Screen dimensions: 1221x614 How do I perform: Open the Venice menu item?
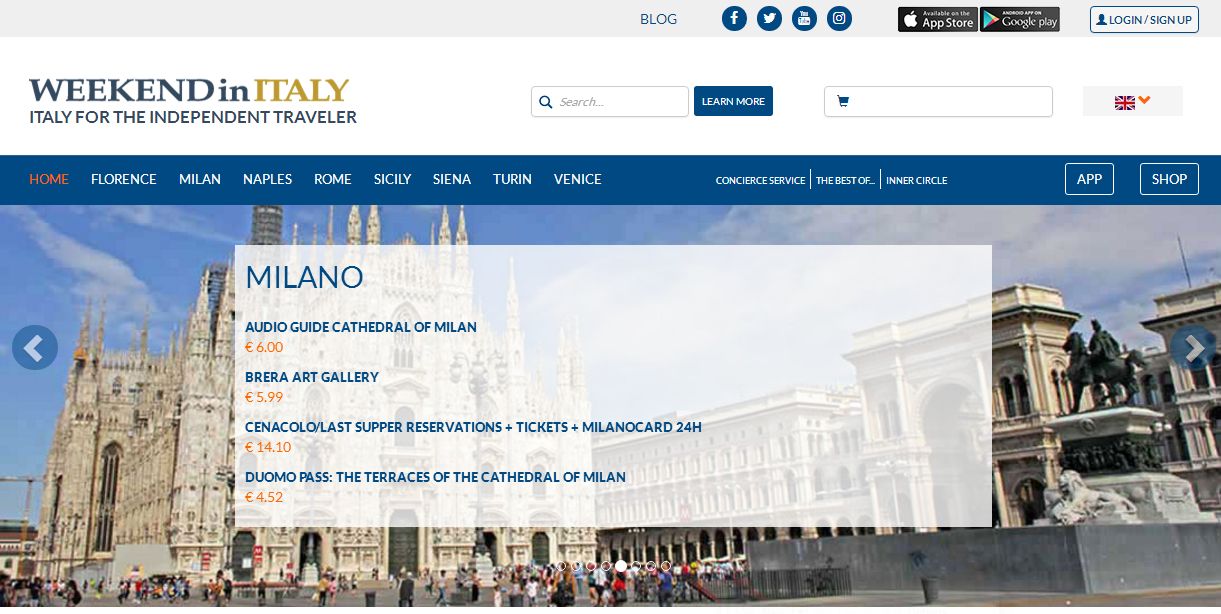coord(578,179)
